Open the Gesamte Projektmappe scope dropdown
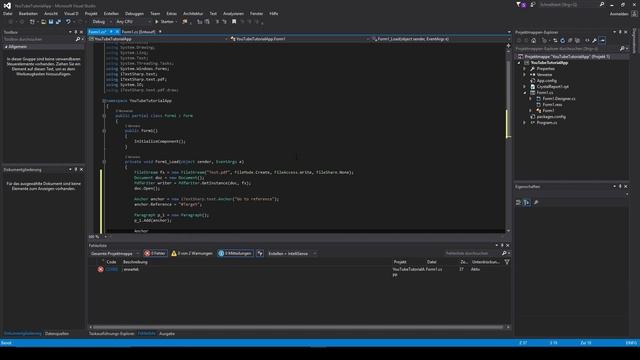The width and height of the screenshot is (640, 360). [x=115, y=253]
